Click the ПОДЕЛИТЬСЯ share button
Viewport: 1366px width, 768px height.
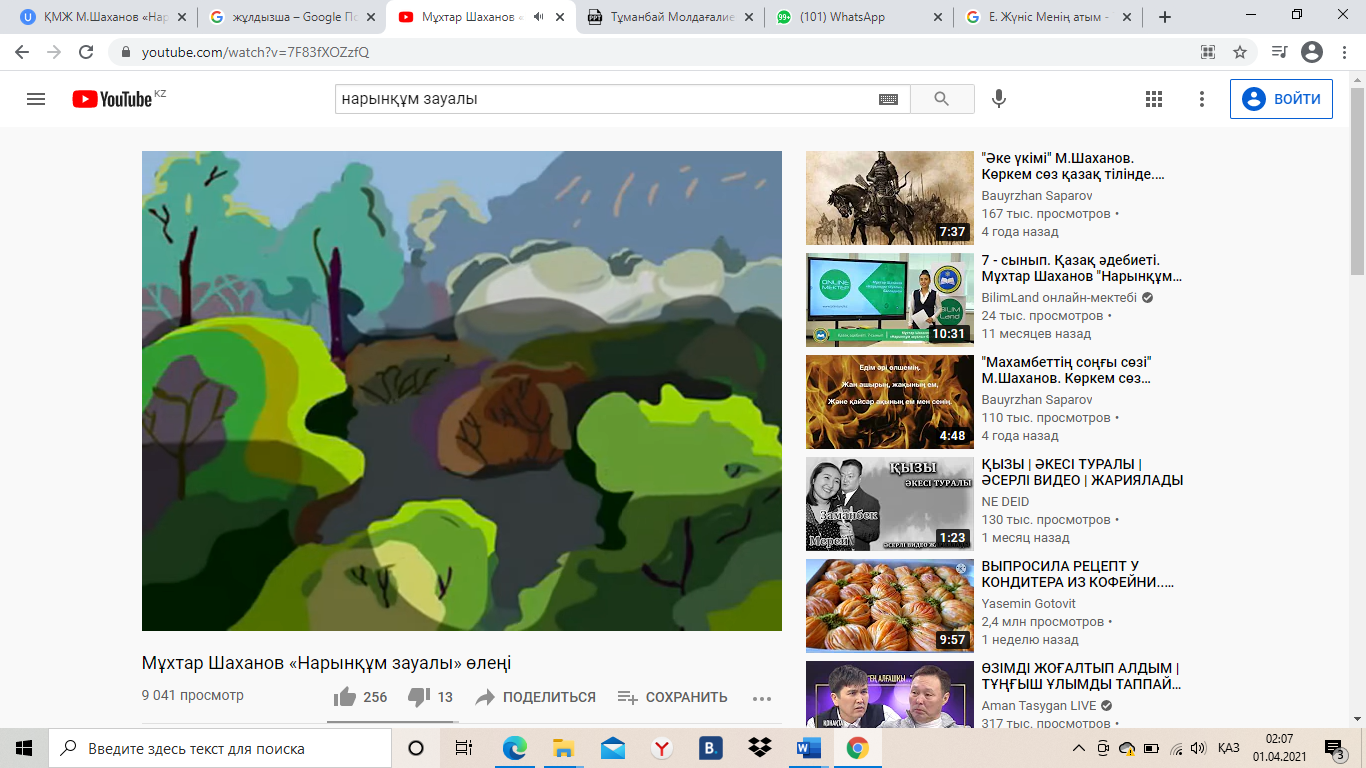coord(535,697)
